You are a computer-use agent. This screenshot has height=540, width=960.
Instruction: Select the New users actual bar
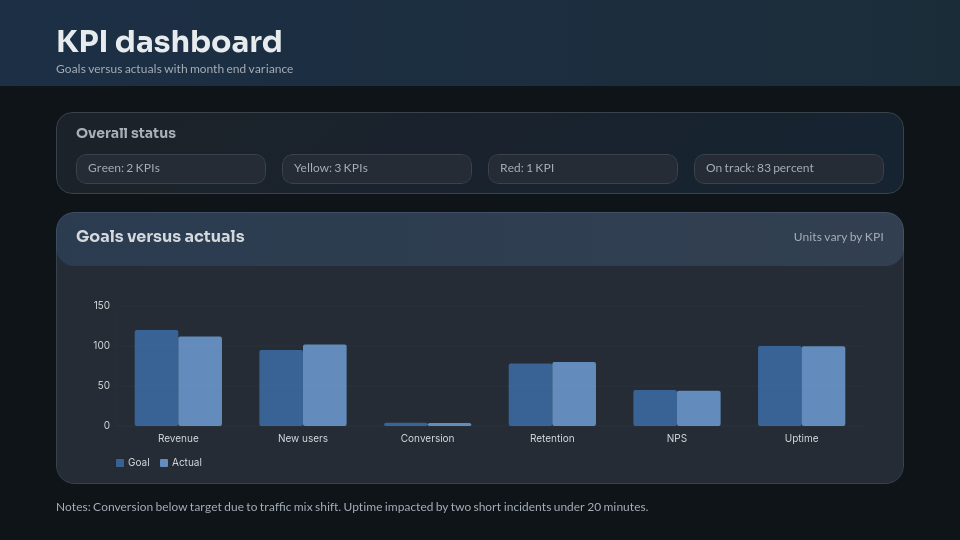[325, 385]
